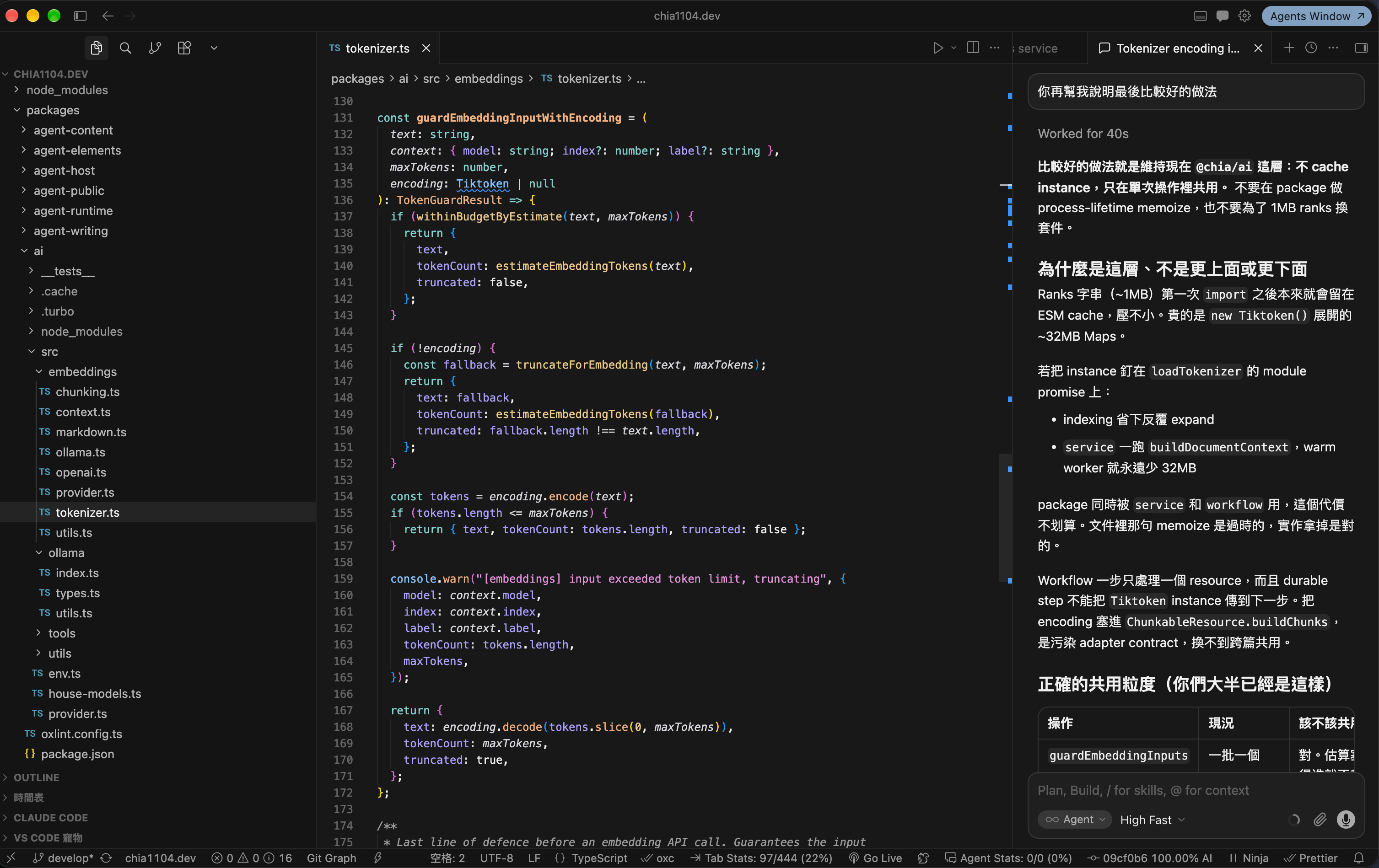
Task: Click the Run code play icon
Action: point(938,48)
